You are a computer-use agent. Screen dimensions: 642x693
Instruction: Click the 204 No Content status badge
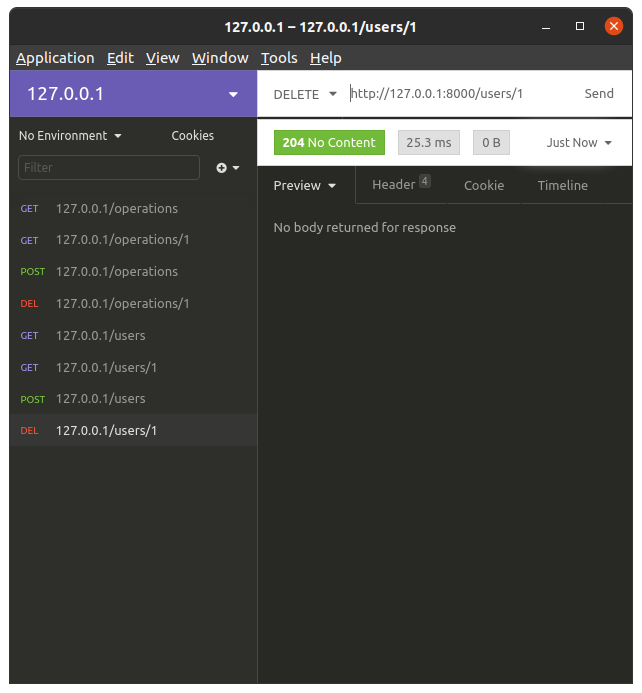(x=329, y=143)
